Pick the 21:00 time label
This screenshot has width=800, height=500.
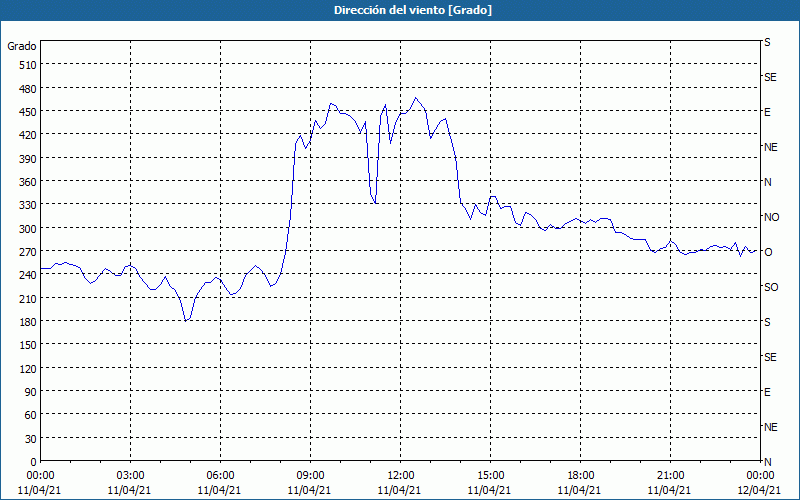[670, 476]
